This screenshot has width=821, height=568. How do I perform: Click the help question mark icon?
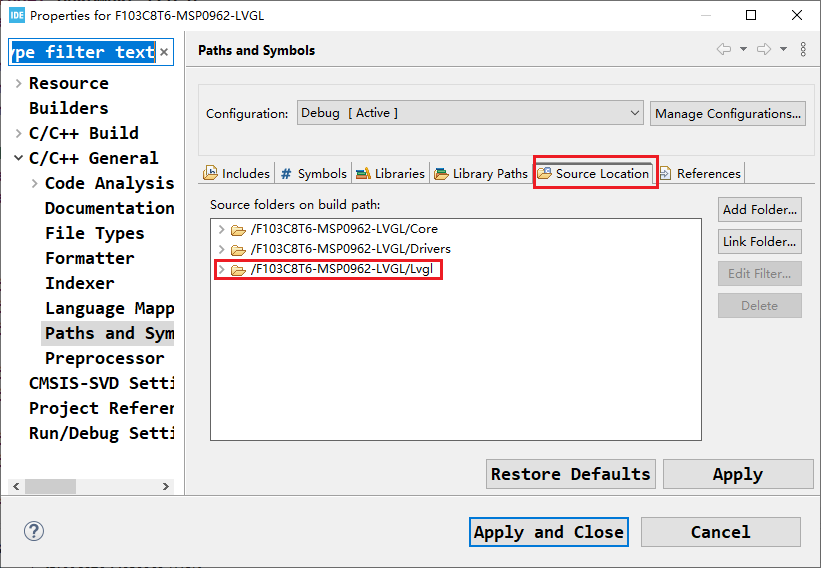point(34,531)
